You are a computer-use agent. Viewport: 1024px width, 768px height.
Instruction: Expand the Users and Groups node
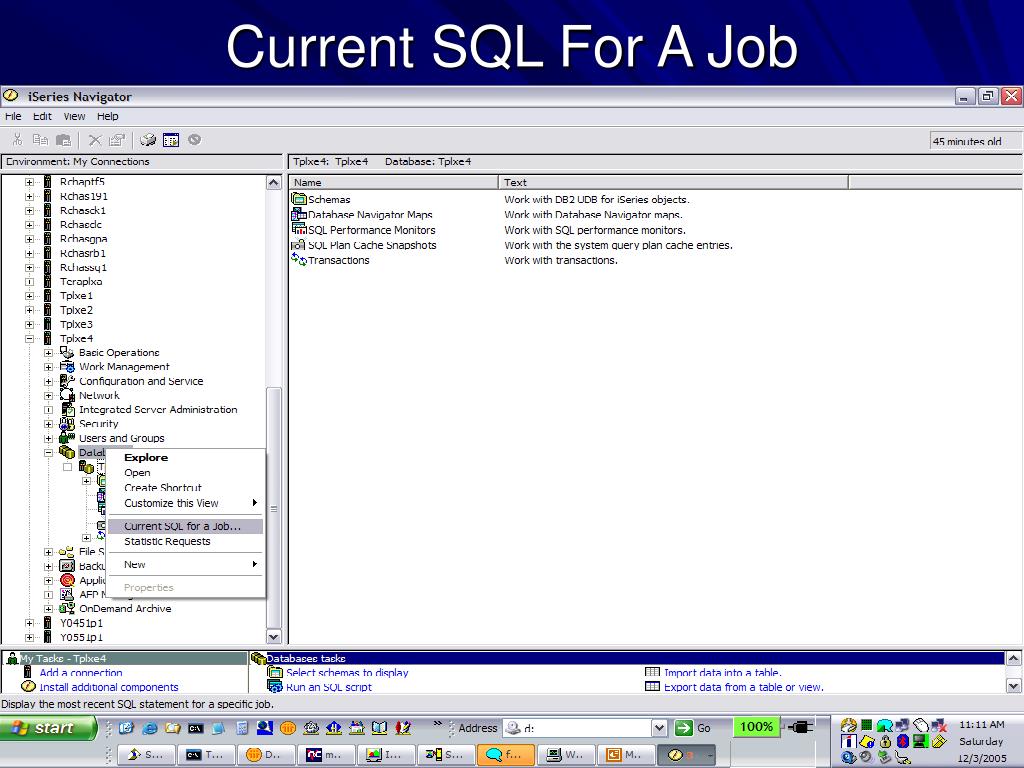(48, 438)
